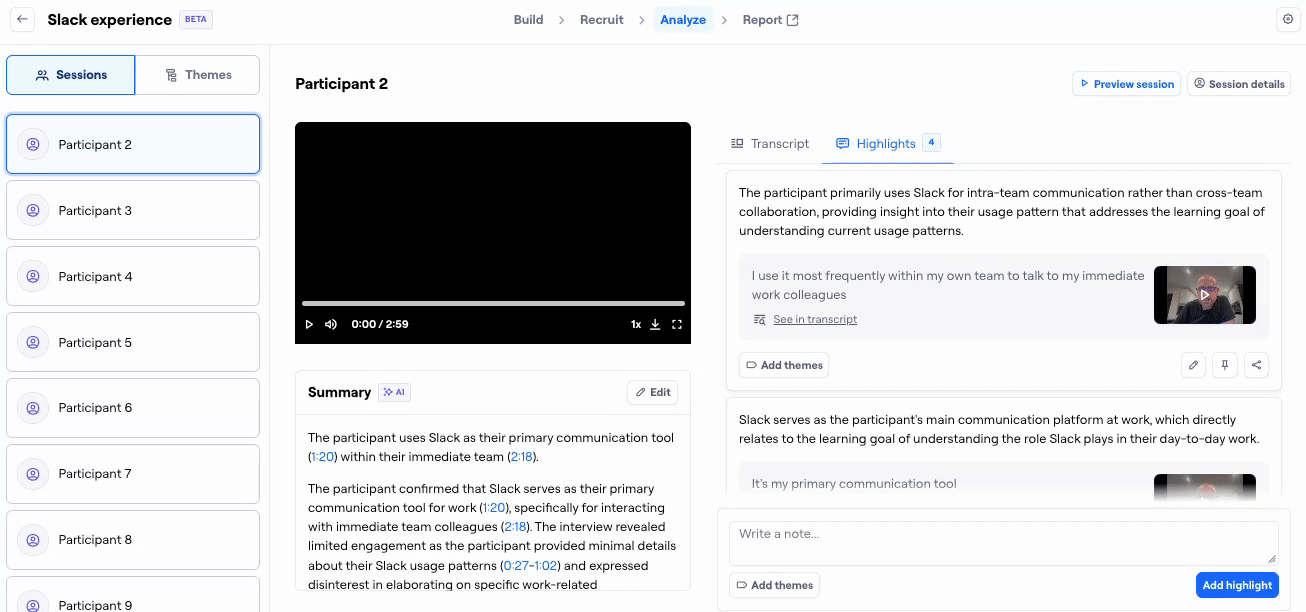1306x612 pixels.
Task: Click the BETA badge
Action: 196,19
